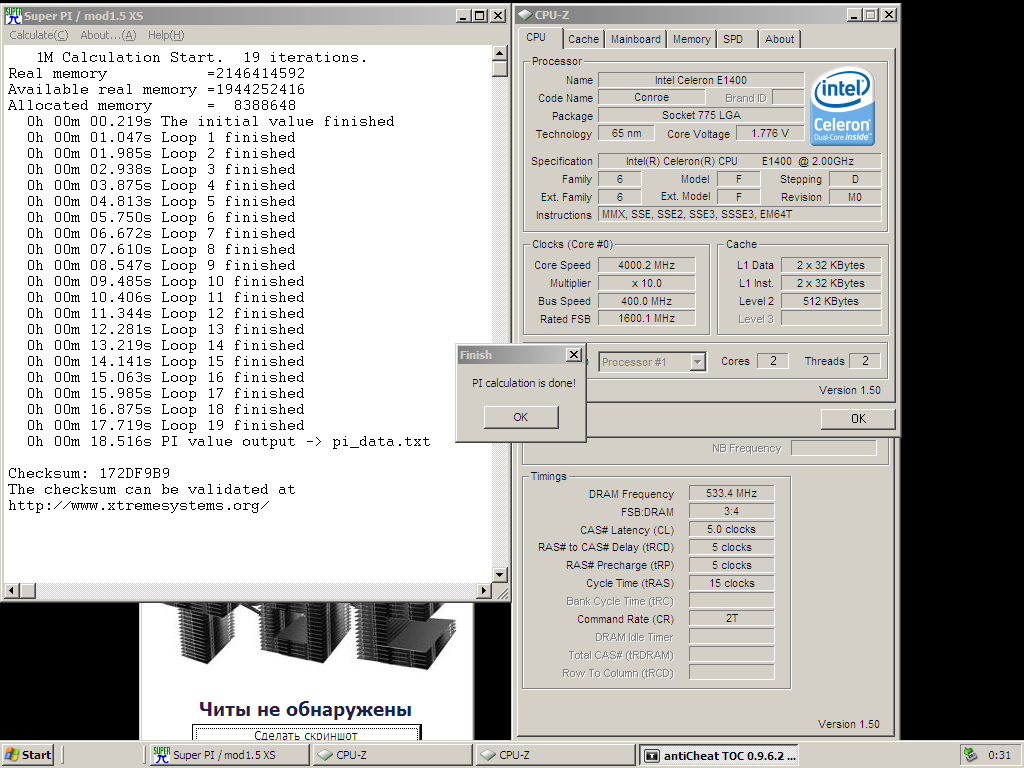Click the Checksum: 172DF9B9 line
The width and height of the screenshot is (1024, 768).
tap(89, 473)
